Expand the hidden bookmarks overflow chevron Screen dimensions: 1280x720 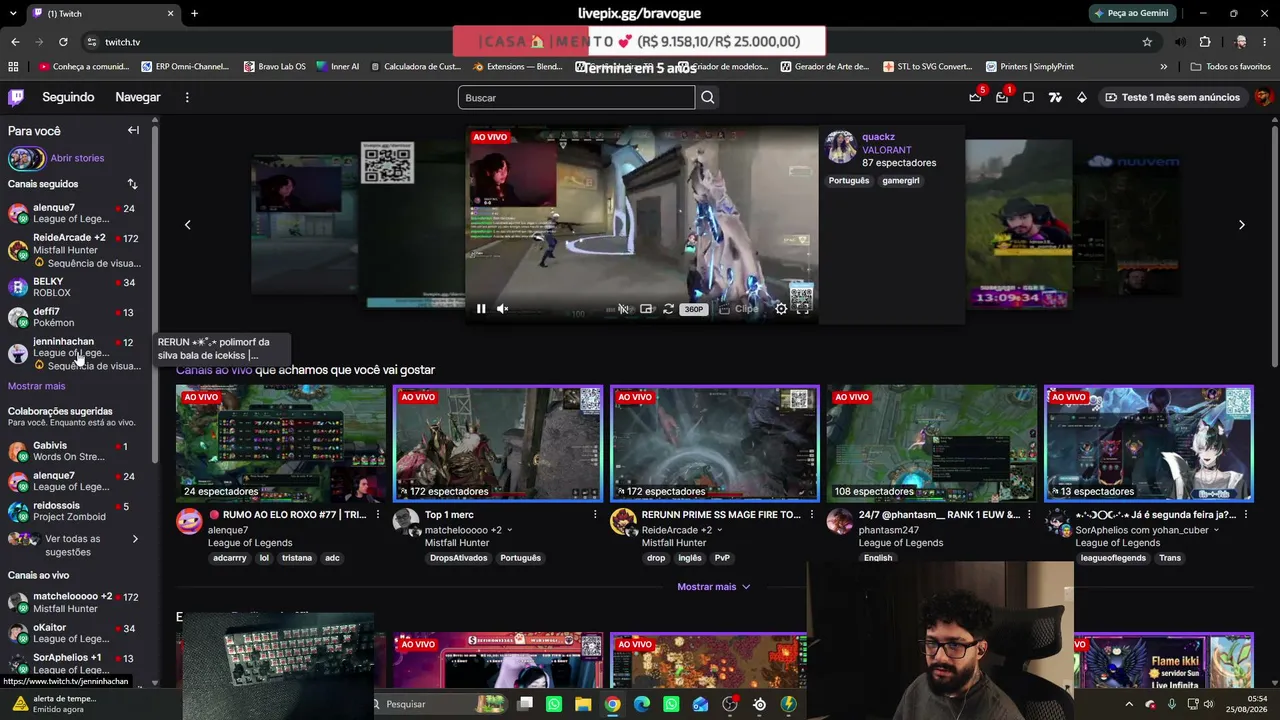[x=1163, y=67]
